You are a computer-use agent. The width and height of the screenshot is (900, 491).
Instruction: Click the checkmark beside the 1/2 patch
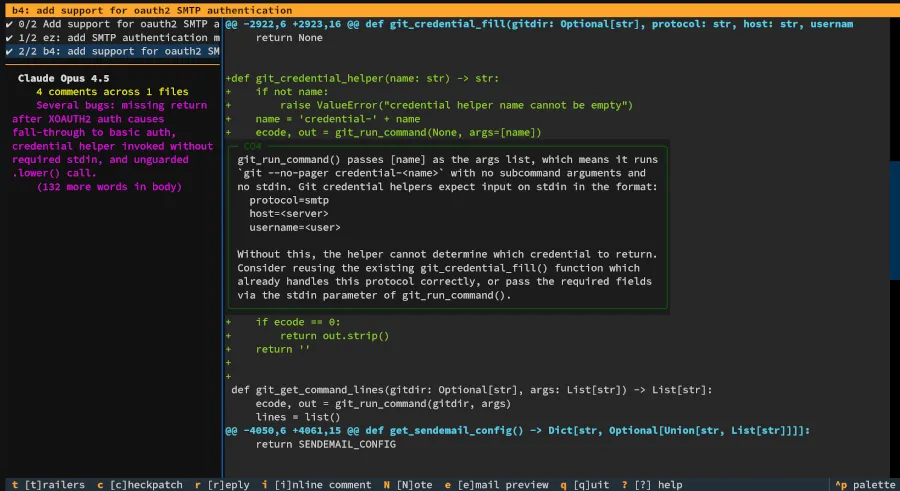pyautogui.click(x=9, y=37)
